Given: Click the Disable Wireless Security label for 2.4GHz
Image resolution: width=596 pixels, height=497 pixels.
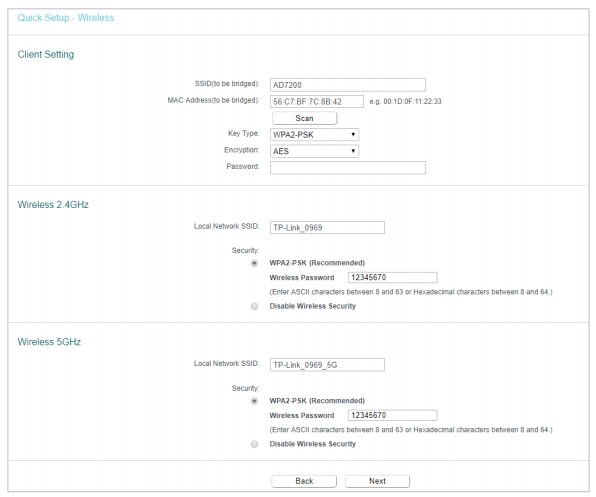Looking at the screenshot, I should (x=312, y=306).
